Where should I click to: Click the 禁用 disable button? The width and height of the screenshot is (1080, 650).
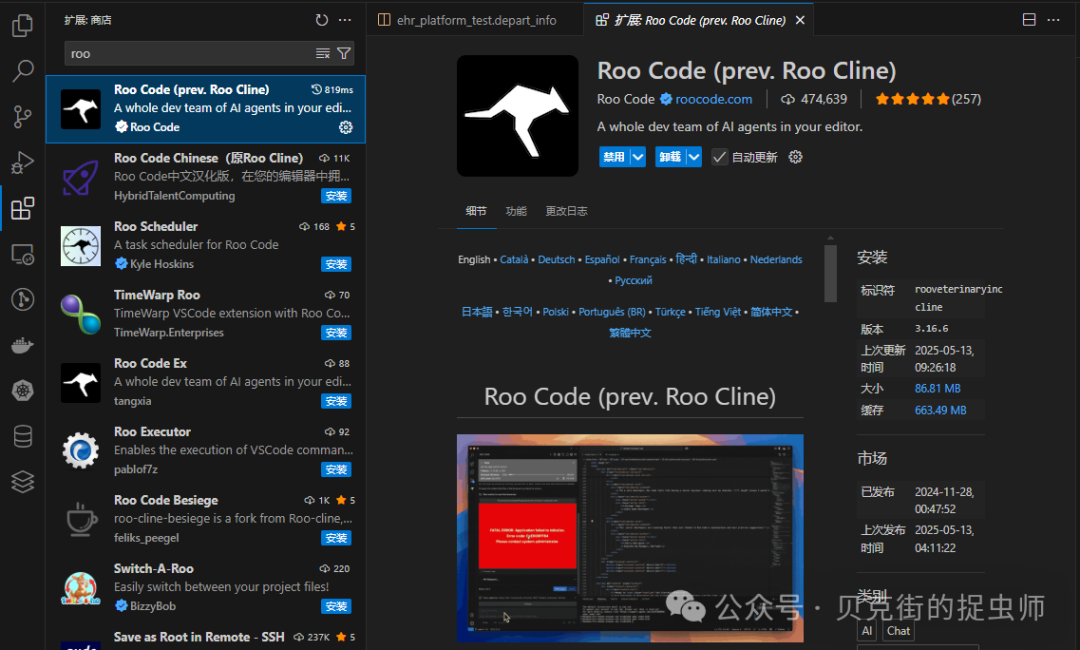pyautogui.click(x=614, y=157)
